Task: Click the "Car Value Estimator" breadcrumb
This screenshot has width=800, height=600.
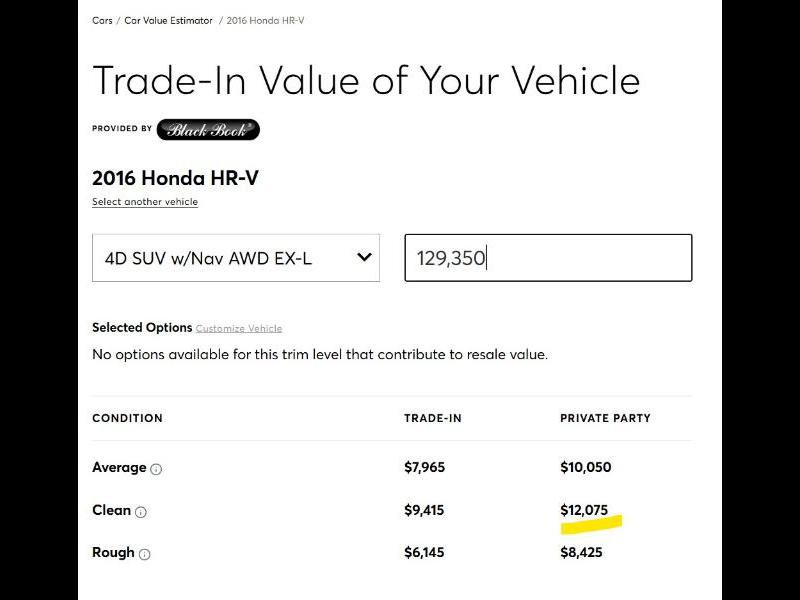Action: 167,19
